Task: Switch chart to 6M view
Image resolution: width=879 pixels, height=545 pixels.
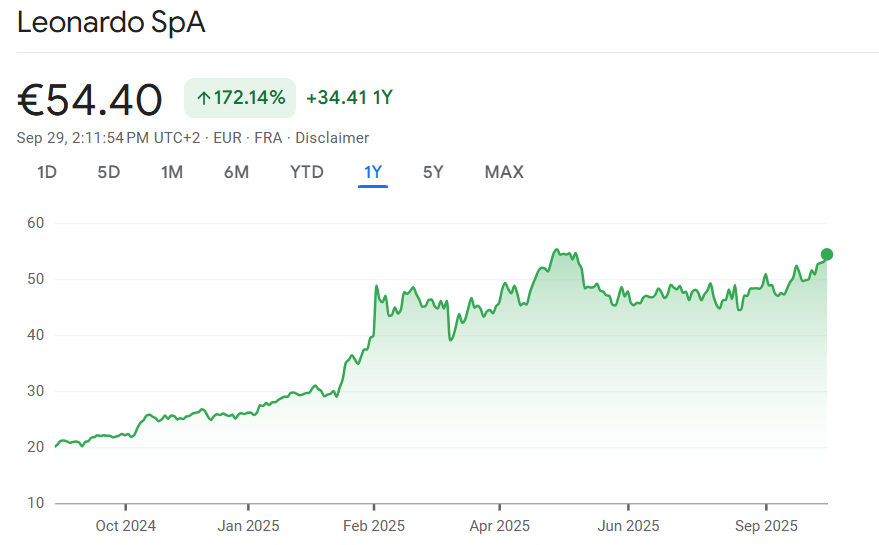Action: point(236,172)
